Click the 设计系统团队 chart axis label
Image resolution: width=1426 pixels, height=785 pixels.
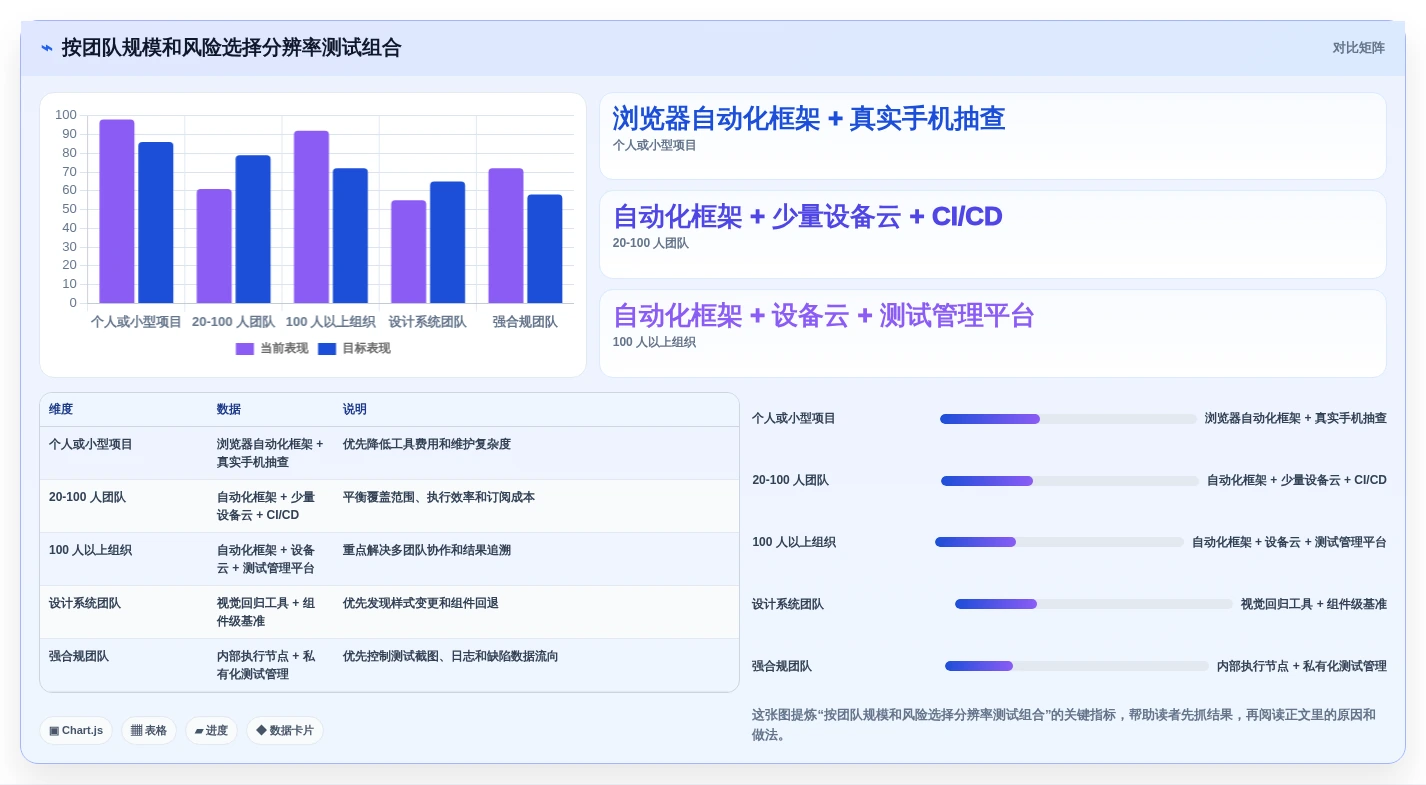point(428,322)
